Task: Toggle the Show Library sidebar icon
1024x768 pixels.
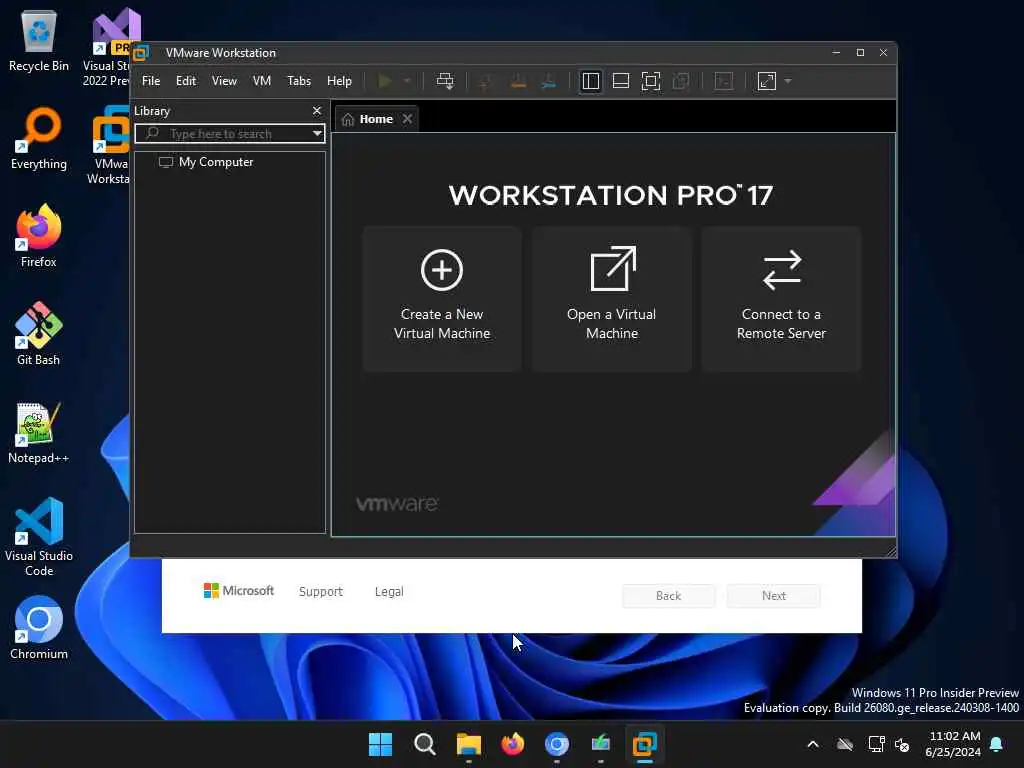Action: coord(591,81)
